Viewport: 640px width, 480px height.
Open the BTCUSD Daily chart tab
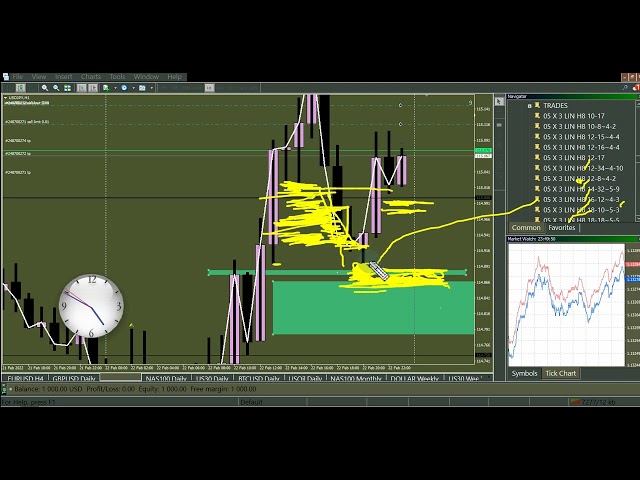click(259, 379)
